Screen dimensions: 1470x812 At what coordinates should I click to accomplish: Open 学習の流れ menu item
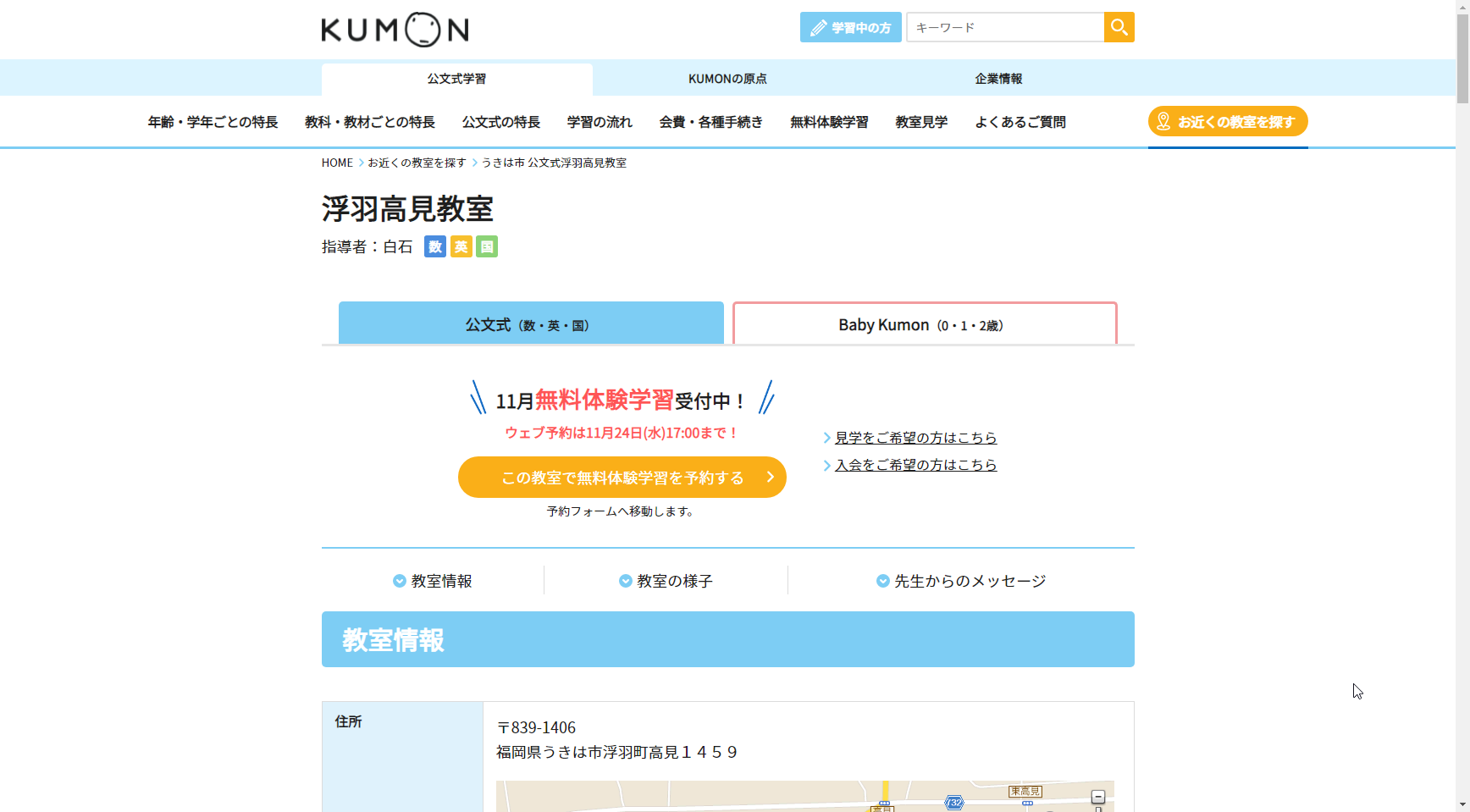[600, 122]
